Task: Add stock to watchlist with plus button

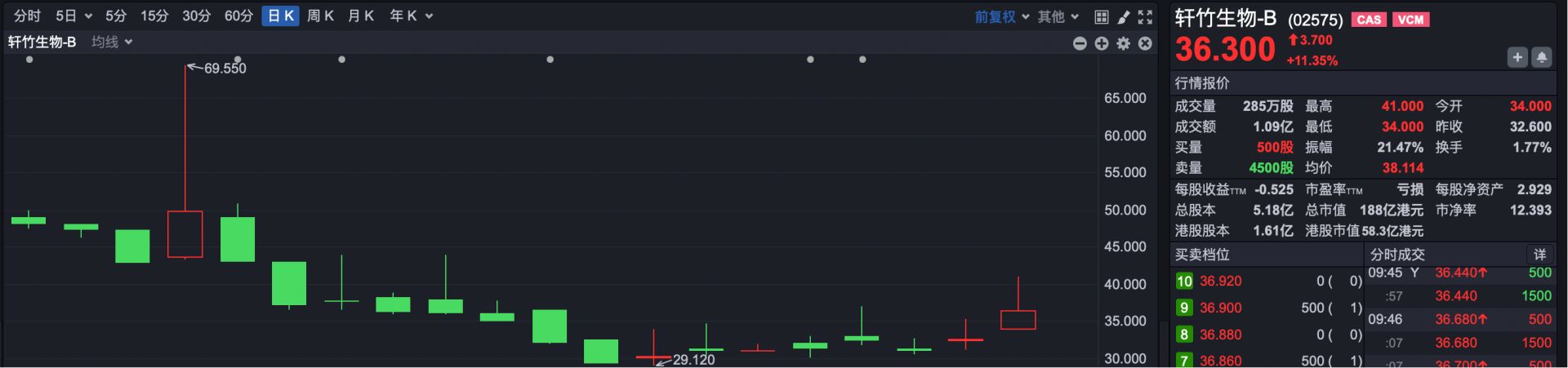Action: point(1517,57)
